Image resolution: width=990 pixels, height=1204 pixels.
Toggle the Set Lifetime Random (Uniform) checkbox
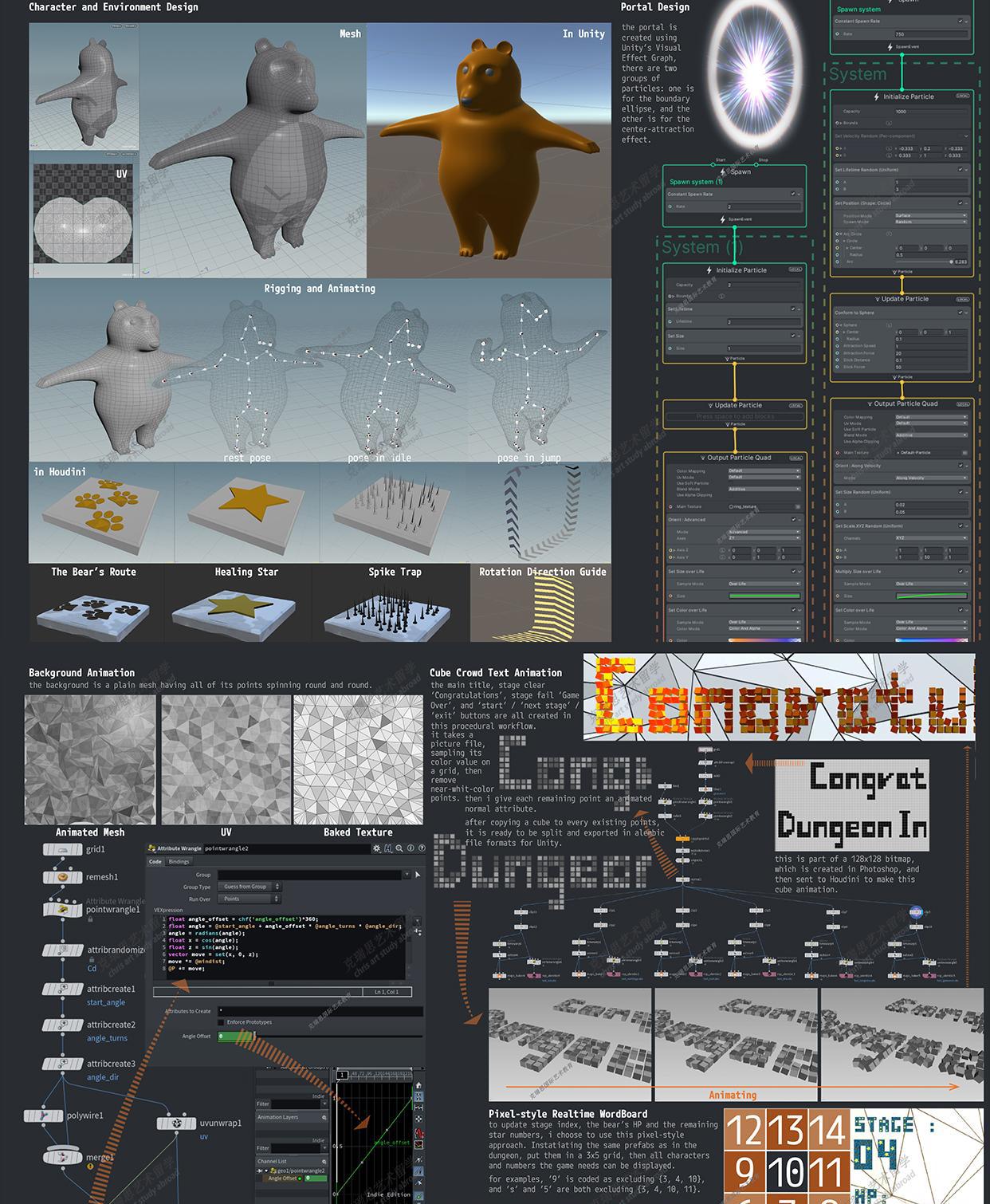point(961,170)
